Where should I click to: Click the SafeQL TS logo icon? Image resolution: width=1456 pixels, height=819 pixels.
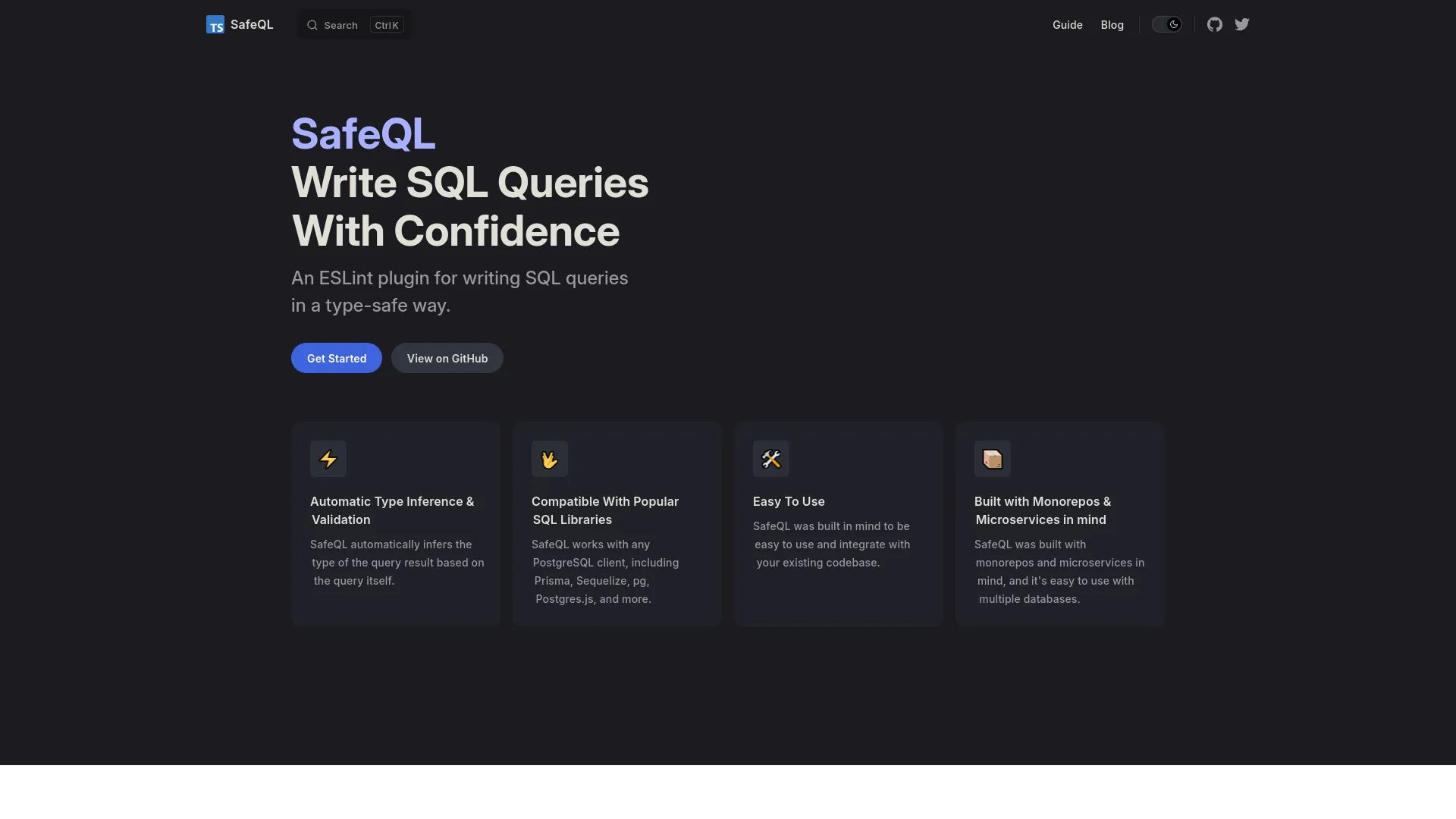pyautogui.click(x=215, y=25)
